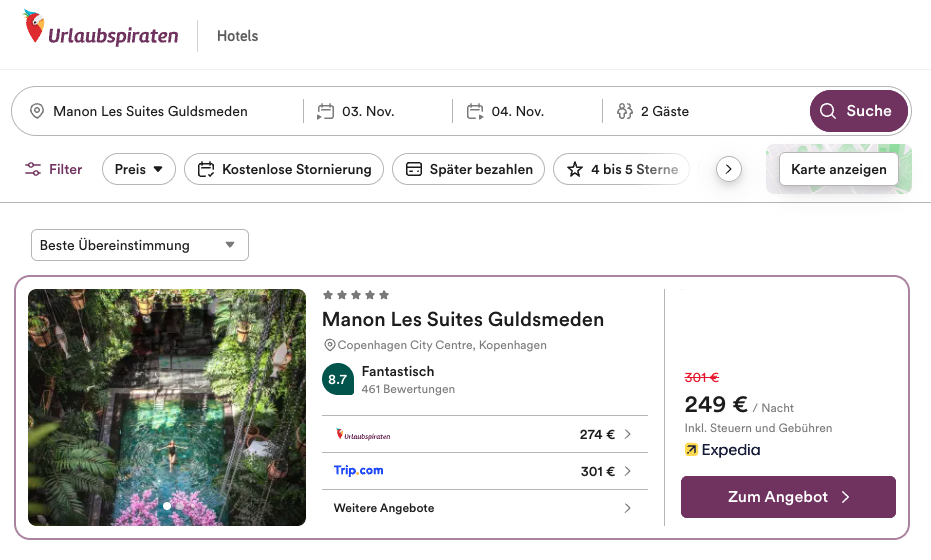This screenshot has height=560, width=931.
Task: Open the Preis dropdown
Action: (139, 169)
